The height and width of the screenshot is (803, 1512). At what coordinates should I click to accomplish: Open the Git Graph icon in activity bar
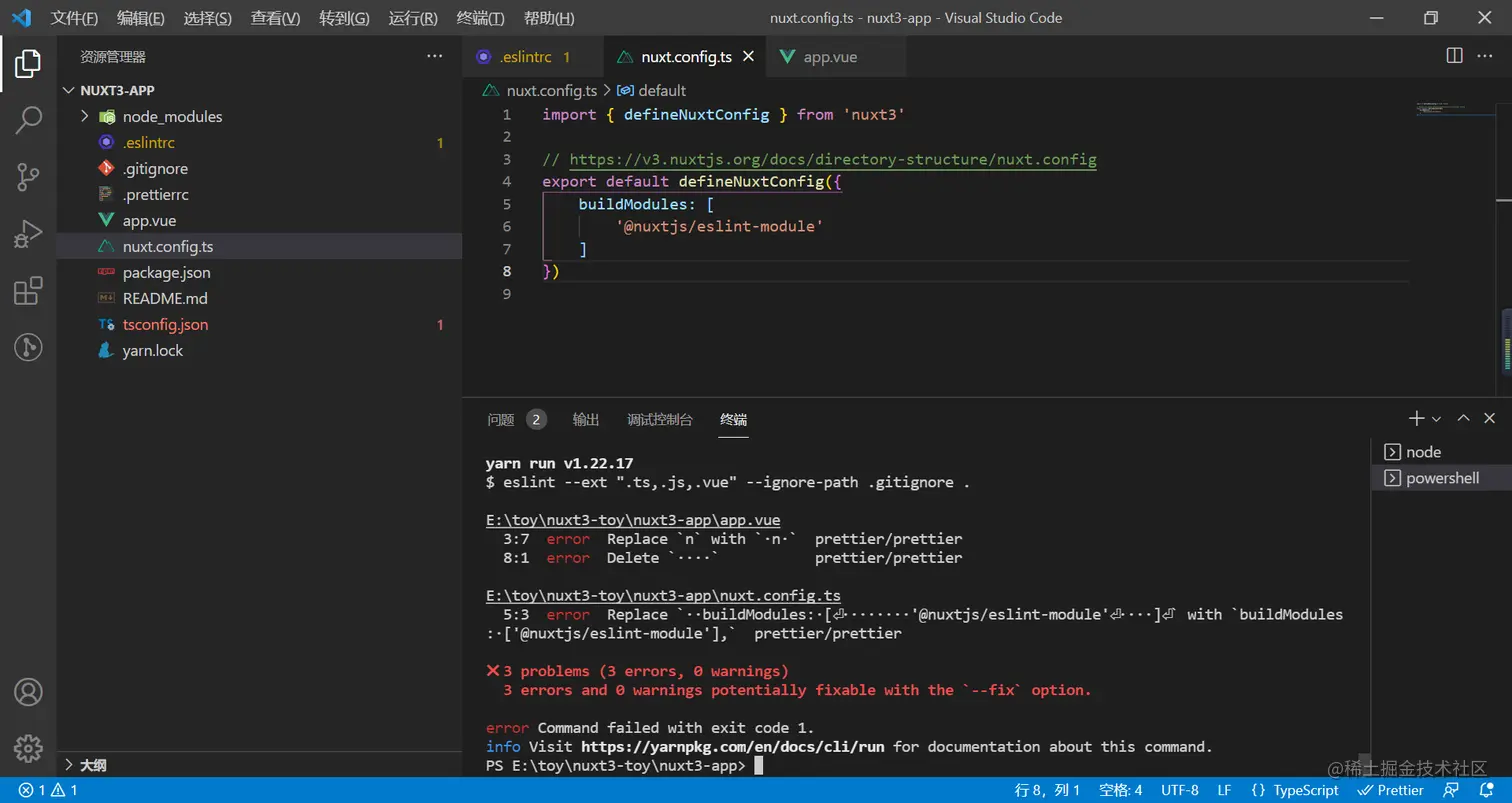tap(28, 347)
